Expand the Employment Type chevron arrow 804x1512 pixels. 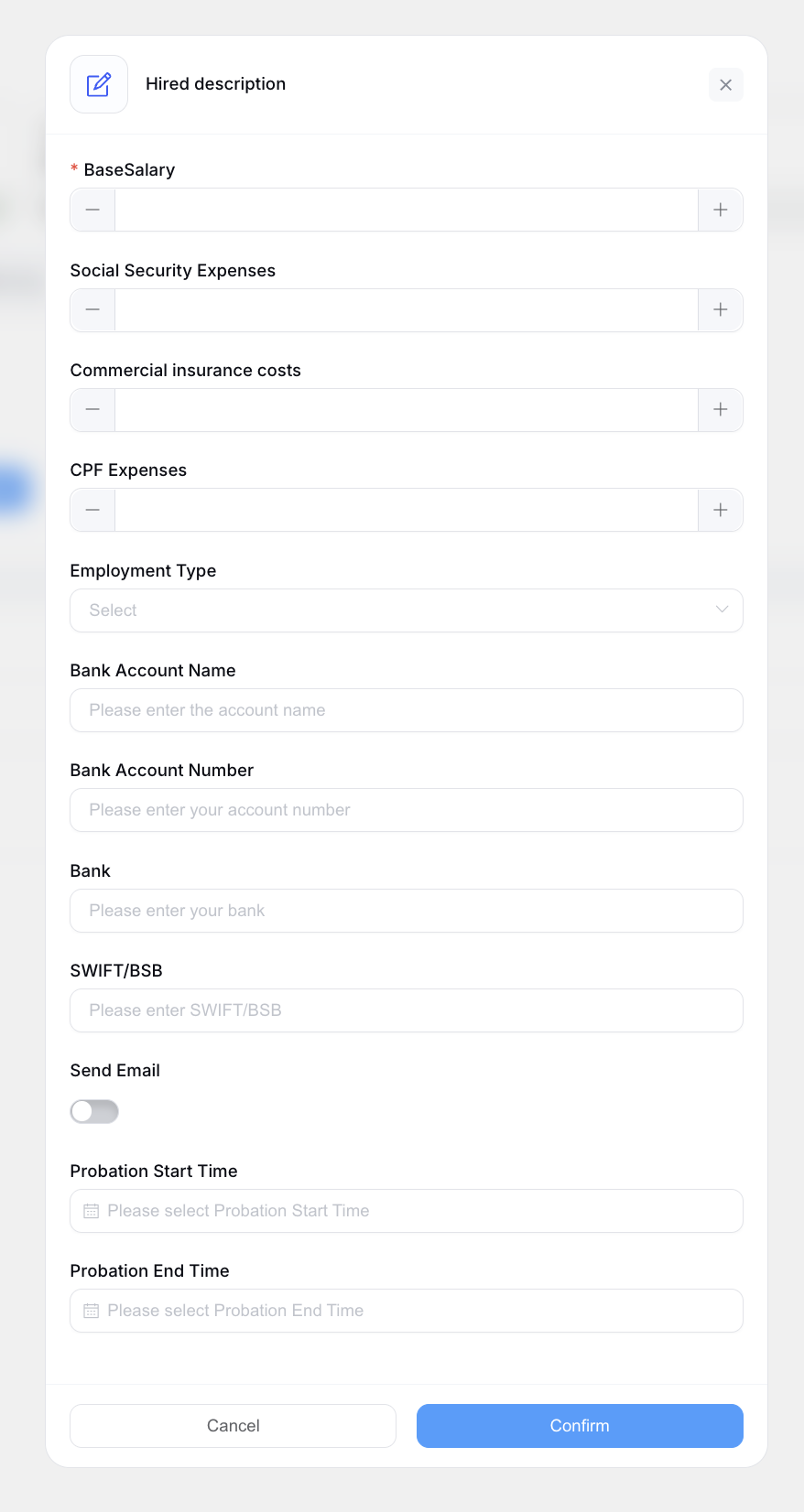722,610
